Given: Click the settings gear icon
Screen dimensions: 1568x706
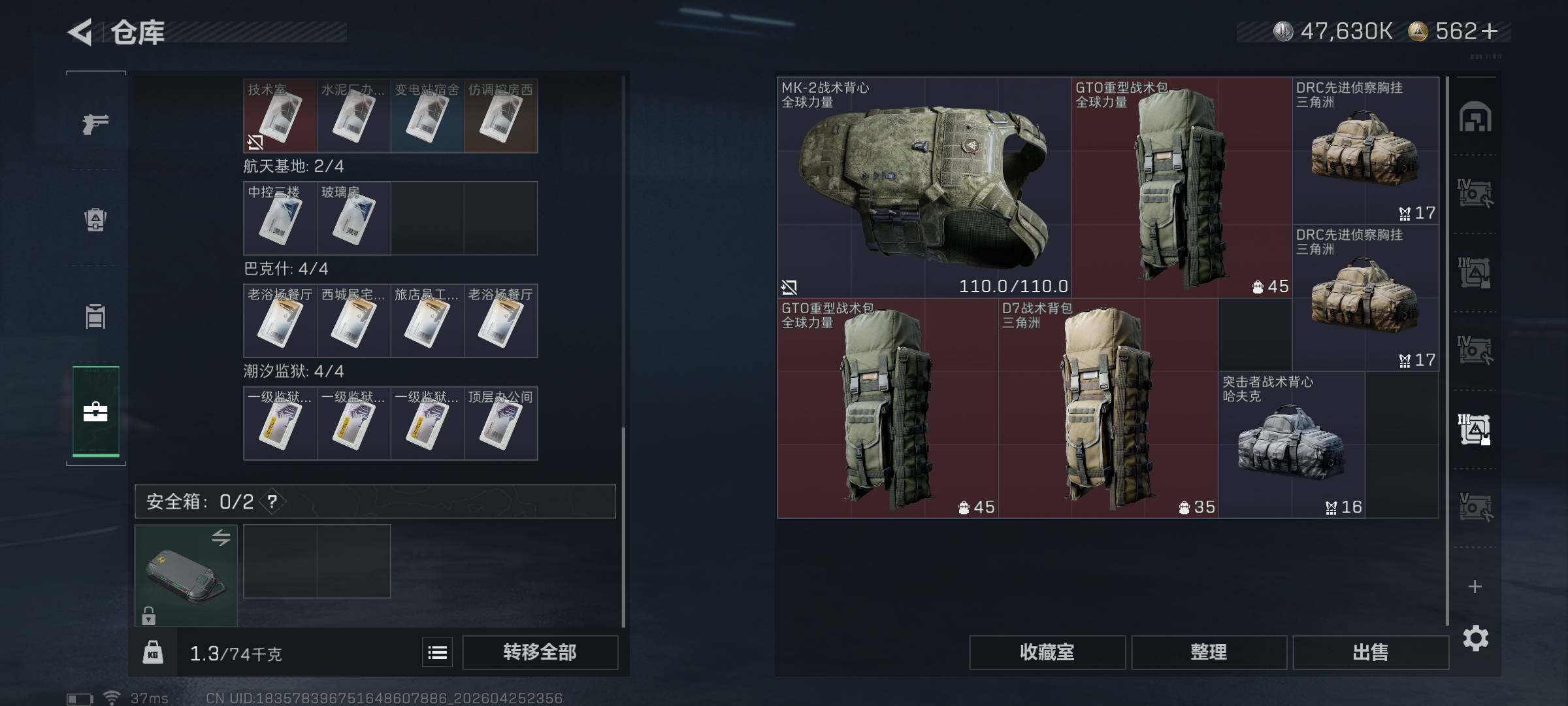Looking at the screenshot, I should pyautogui.click(x=1475, y=638).
